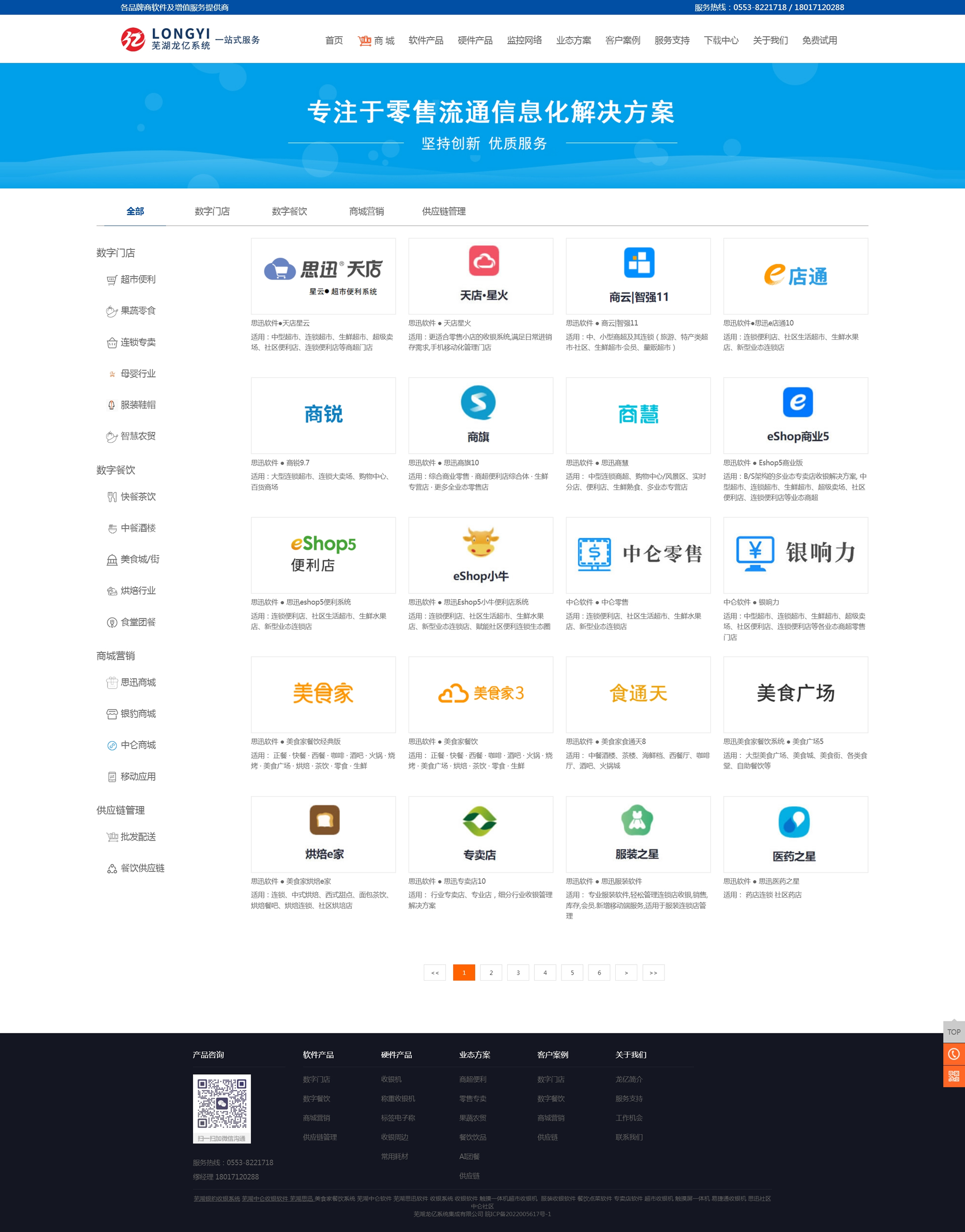Image resolution: width=965 pixels, height=1232 pixels.
Task: Open 业态方案 navigation menu
Action: 573,41
